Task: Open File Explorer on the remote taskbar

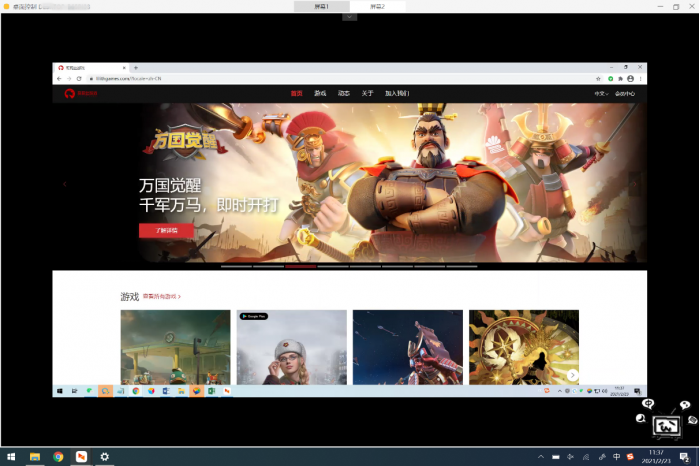Action: point(181,391)
